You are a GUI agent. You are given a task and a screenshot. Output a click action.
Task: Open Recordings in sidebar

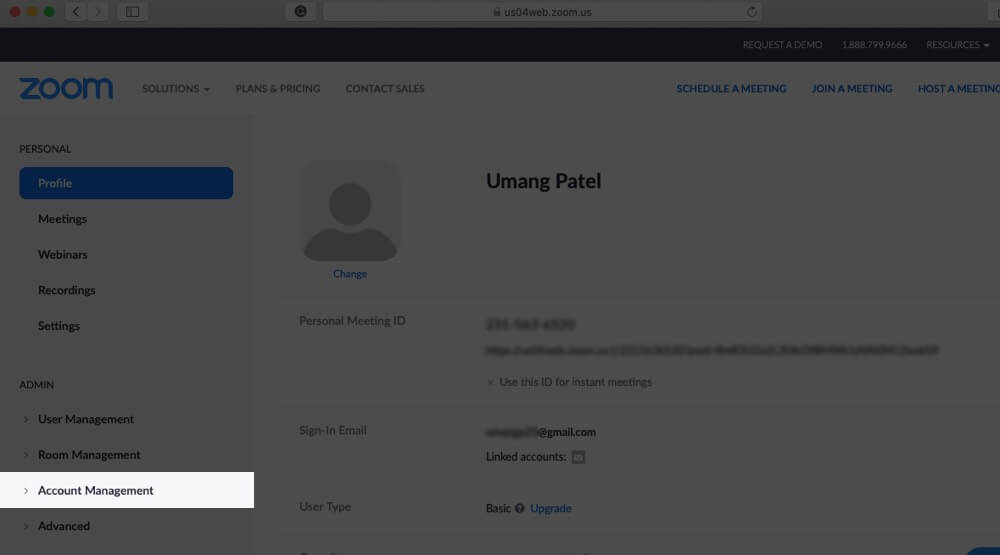pyautogui.click(x=66, y=290)
